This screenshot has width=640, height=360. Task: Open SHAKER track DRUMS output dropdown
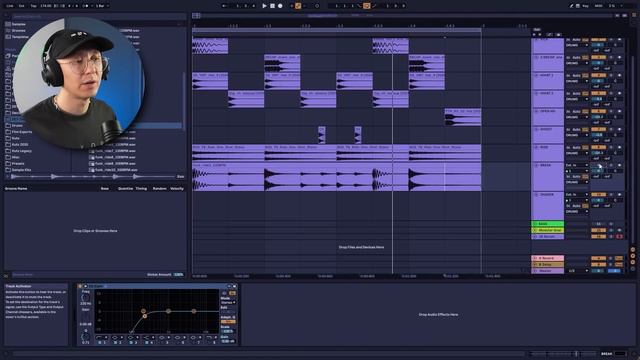tap(577, 212)
